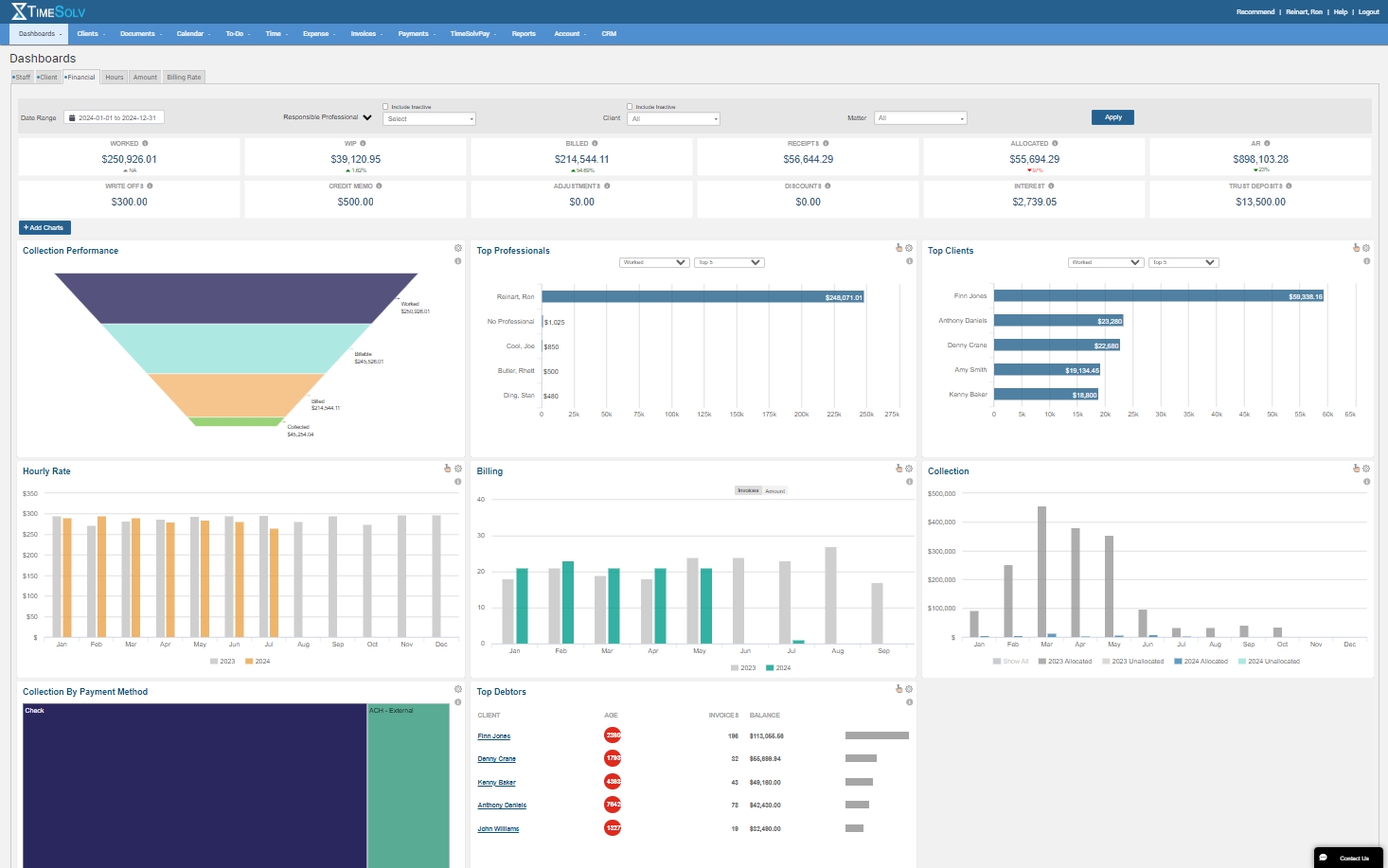This screenshot has height=868, width=1388.
Task: Click hand icon on Collection chart
Action: coord(1356,469)
